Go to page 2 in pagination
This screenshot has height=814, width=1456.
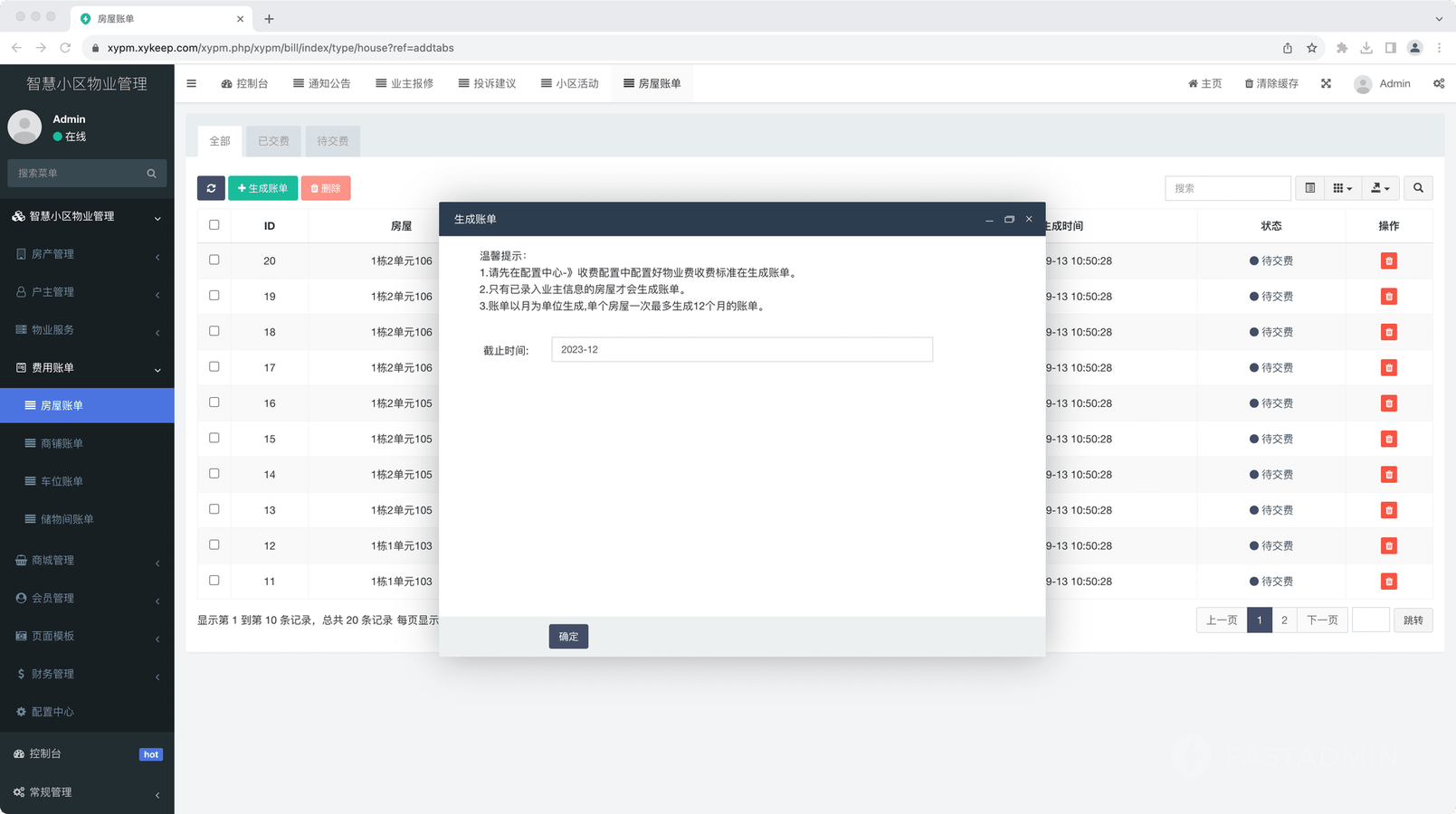(1284, 620)
